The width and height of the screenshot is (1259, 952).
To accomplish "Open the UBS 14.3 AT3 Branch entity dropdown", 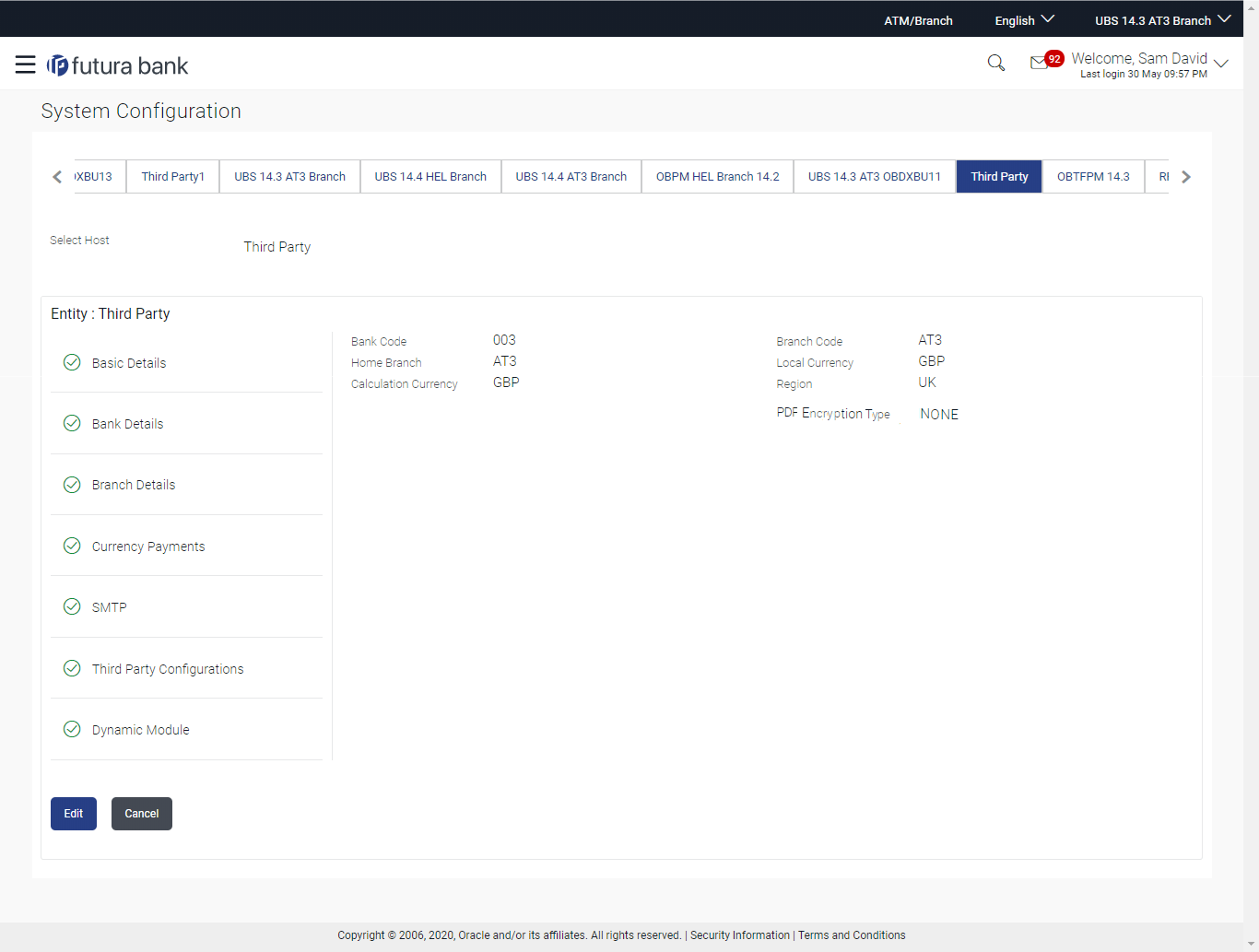I will (x=1162, y=20).
